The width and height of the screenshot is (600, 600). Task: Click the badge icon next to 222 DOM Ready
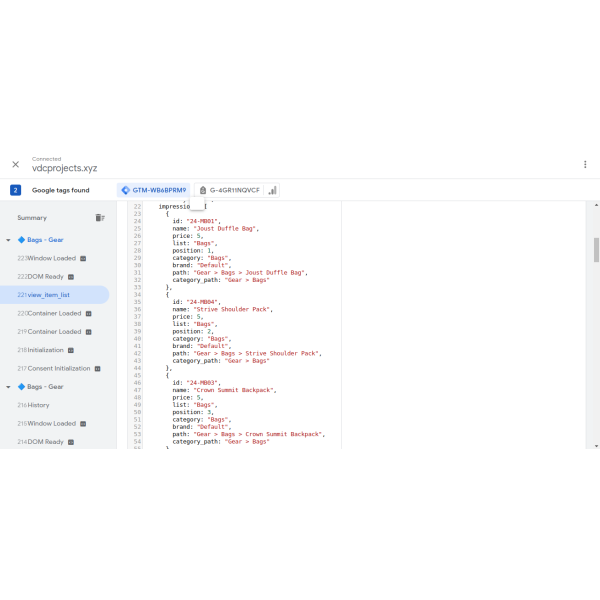tap(73, 277)
